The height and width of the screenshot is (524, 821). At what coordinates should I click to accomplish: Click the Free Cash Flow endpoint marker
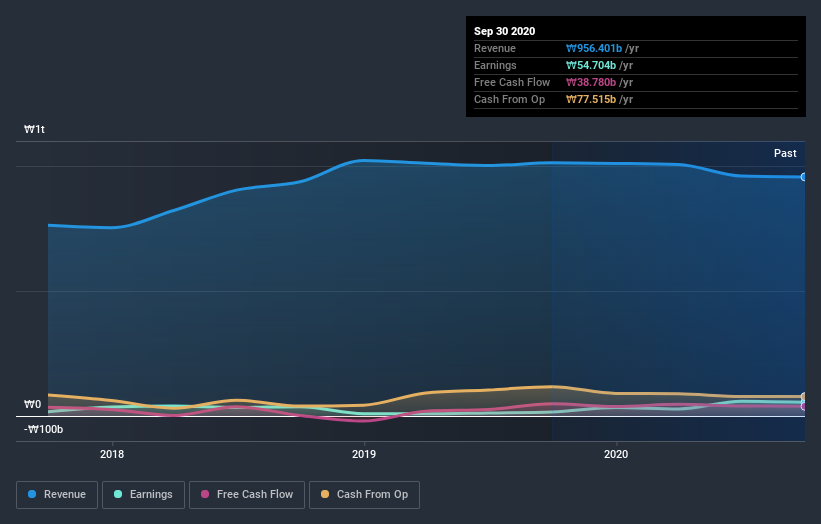[804, 406]
